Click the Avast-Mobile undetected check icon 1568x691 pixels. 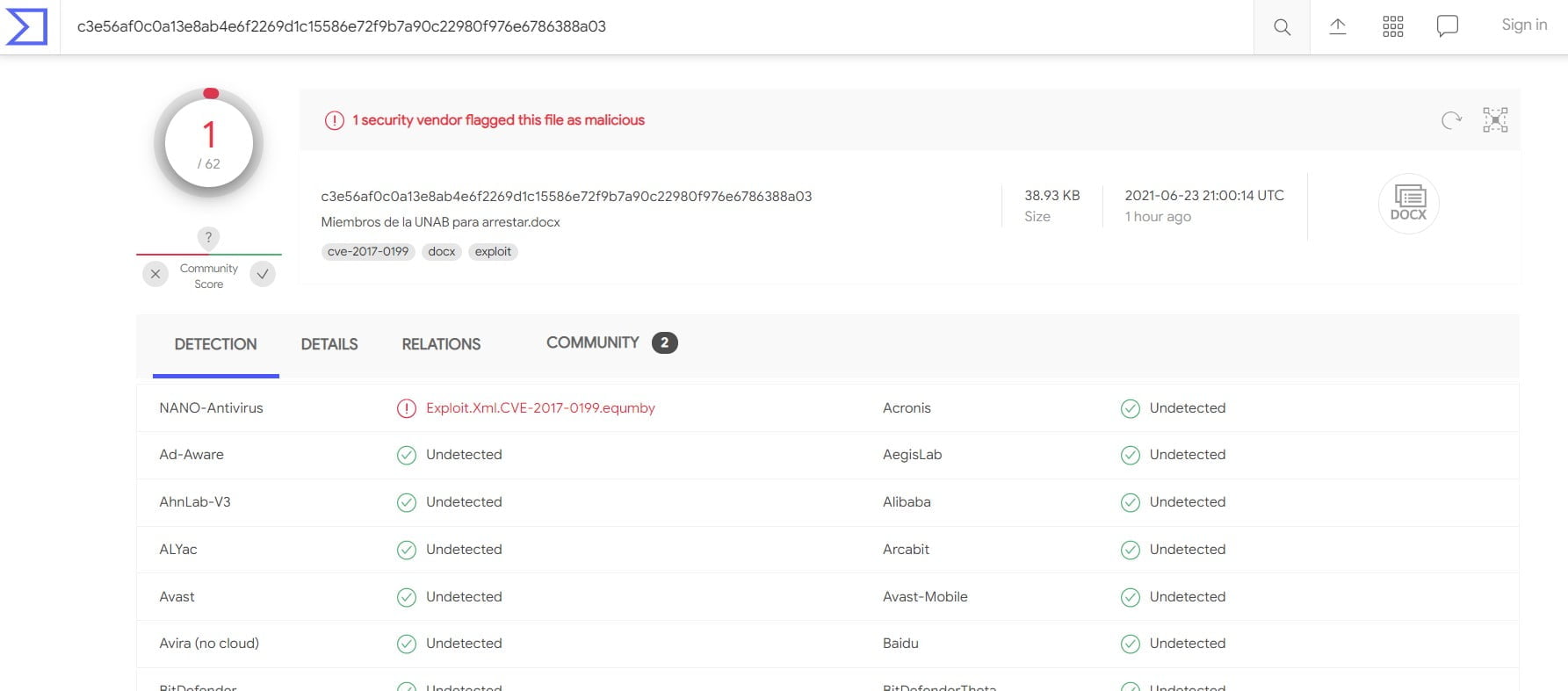pyautogui.click(x=1130, y=597)
